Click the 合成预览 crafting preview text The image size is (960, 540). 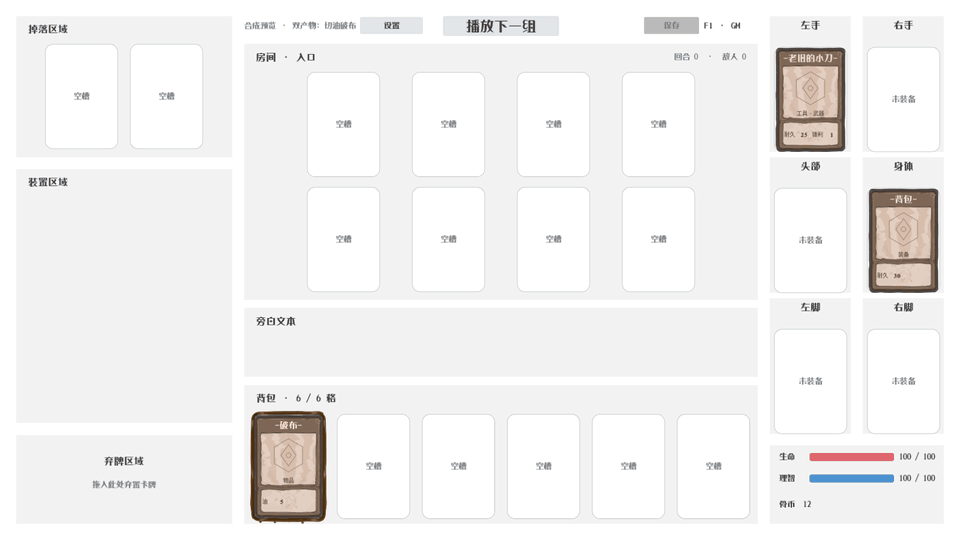click(260, 26)
